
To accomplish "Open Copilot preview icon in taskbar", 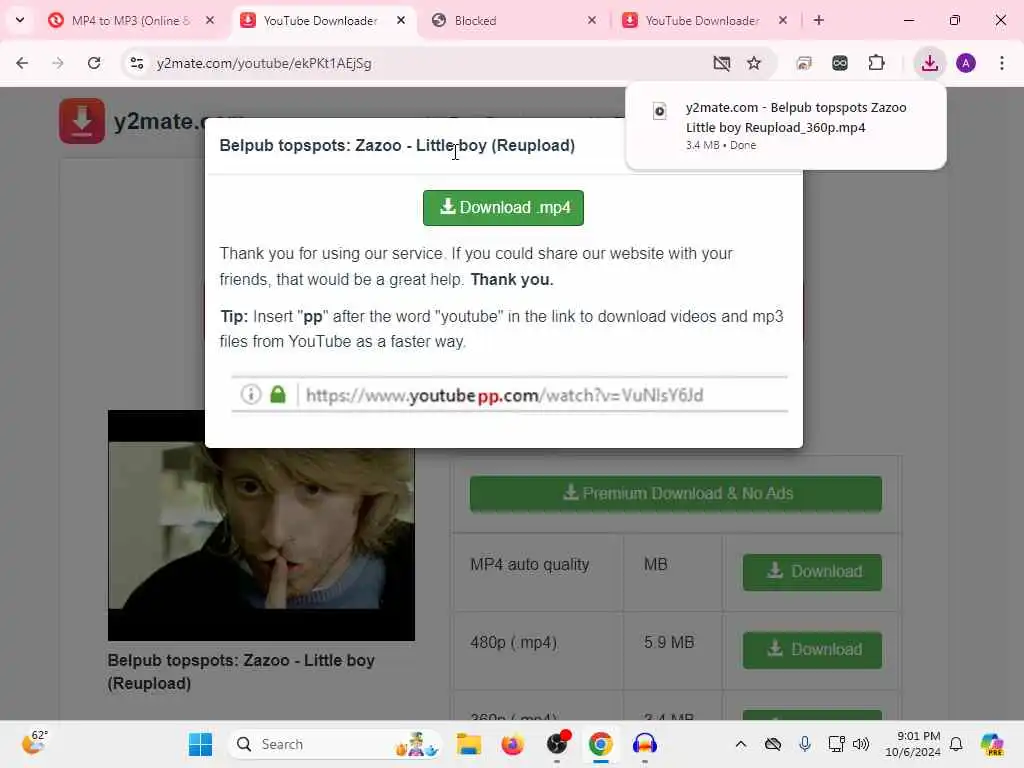I will pos(992,744).
